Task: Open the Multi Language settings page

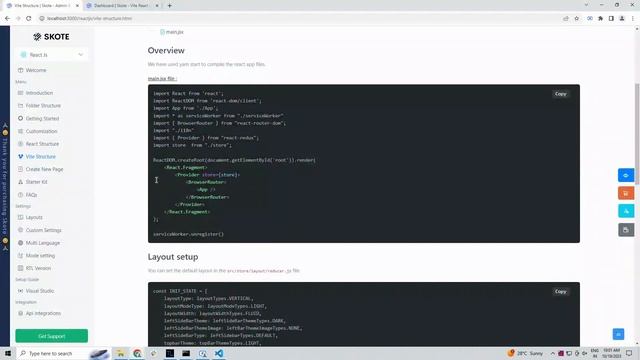Action: (x=43, y=243)
